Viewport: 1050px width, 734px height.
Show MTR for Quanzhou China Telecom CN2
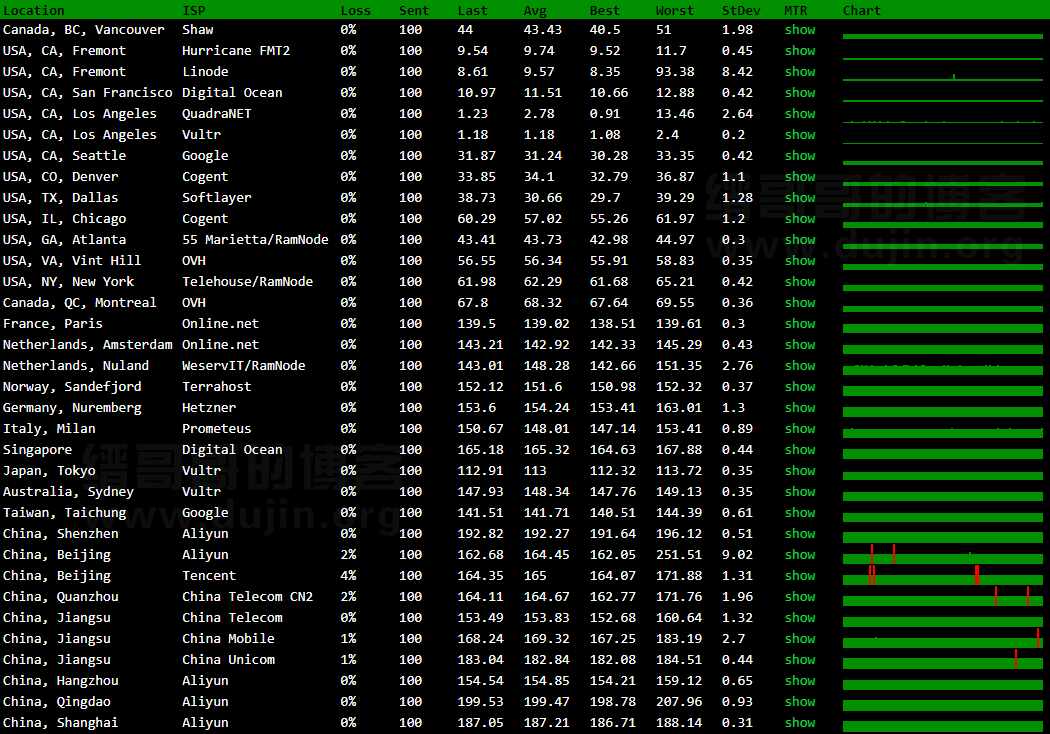(x=800, y=597)
